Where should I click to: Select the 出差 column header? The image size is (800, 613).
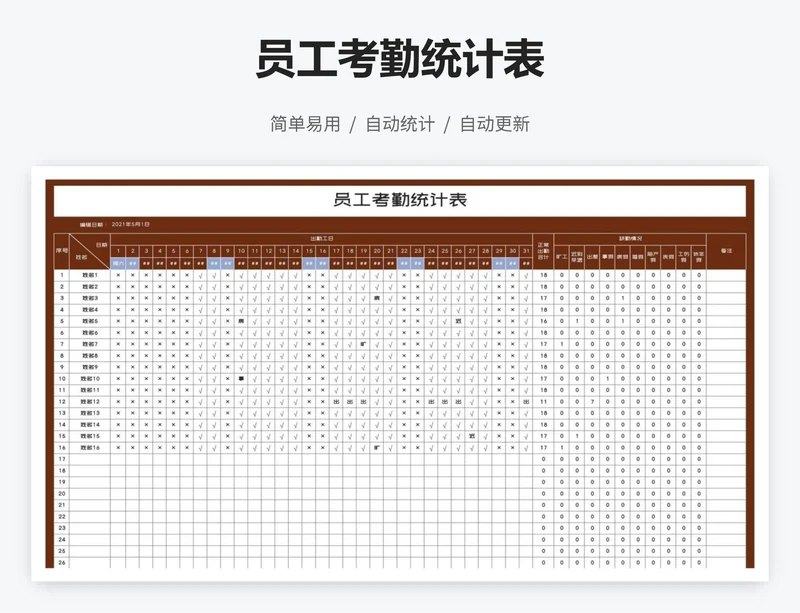click(x=592, y=257)
